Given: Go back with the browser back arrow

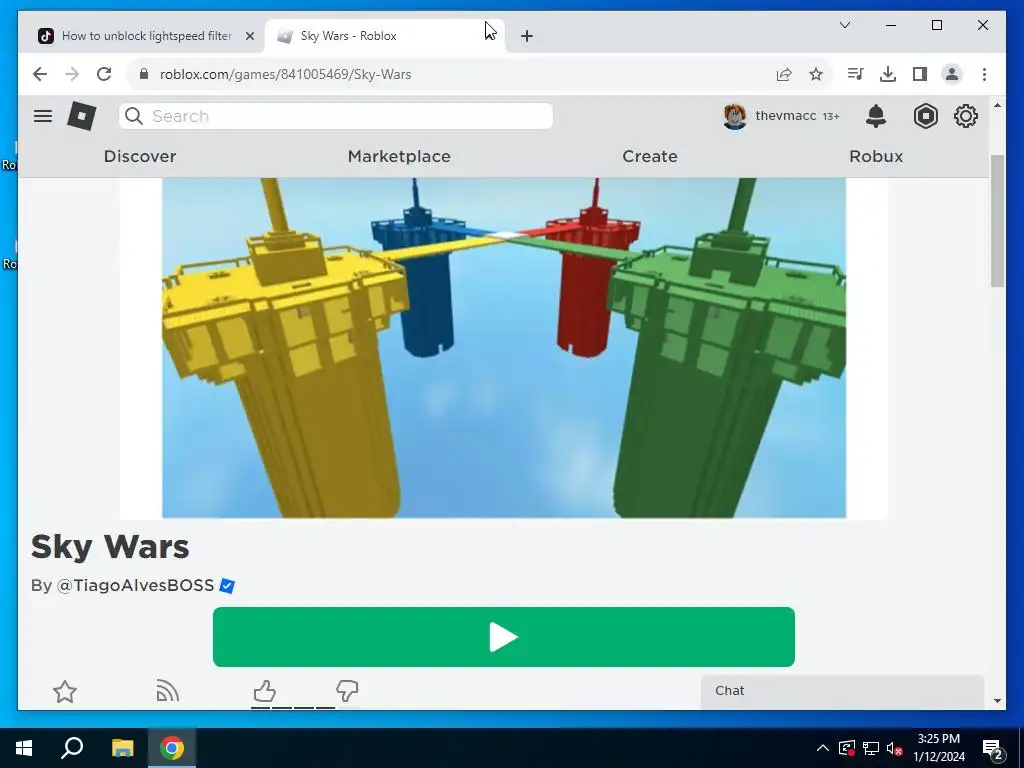Looking at the screenshot, I should coord(40,74).
